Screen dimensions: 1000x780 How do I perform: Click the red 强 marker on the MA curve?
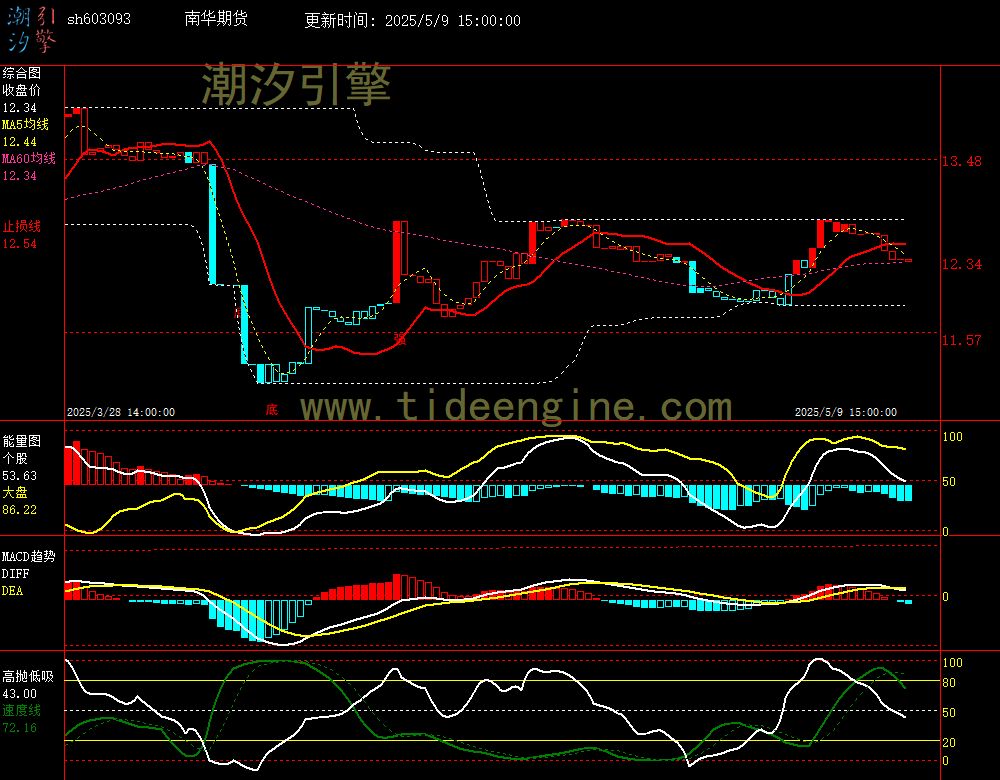pyautogui.click(x=399, y=338)
